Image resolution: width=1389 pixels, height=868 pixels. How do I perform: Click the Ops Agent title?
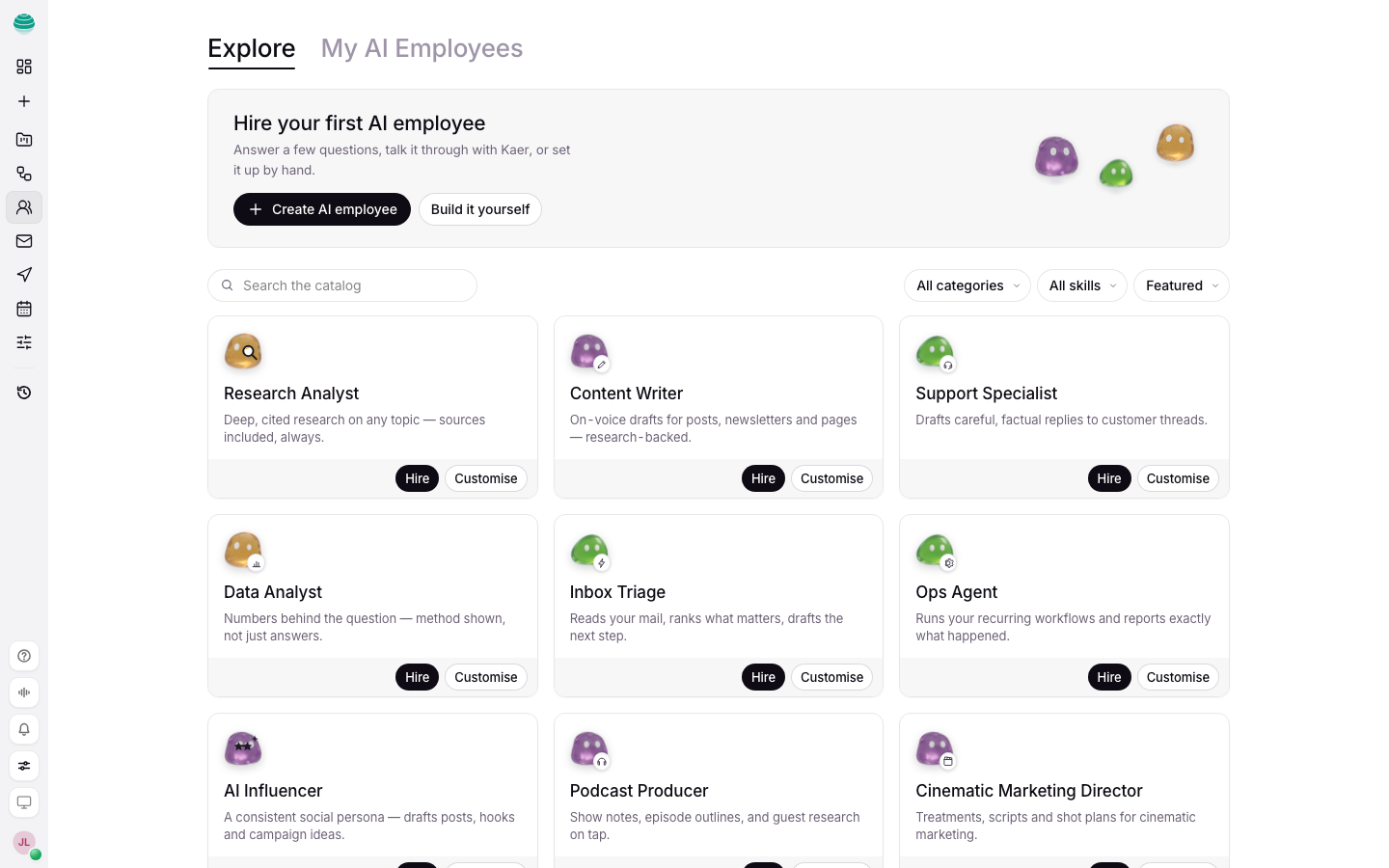[956, 592]
